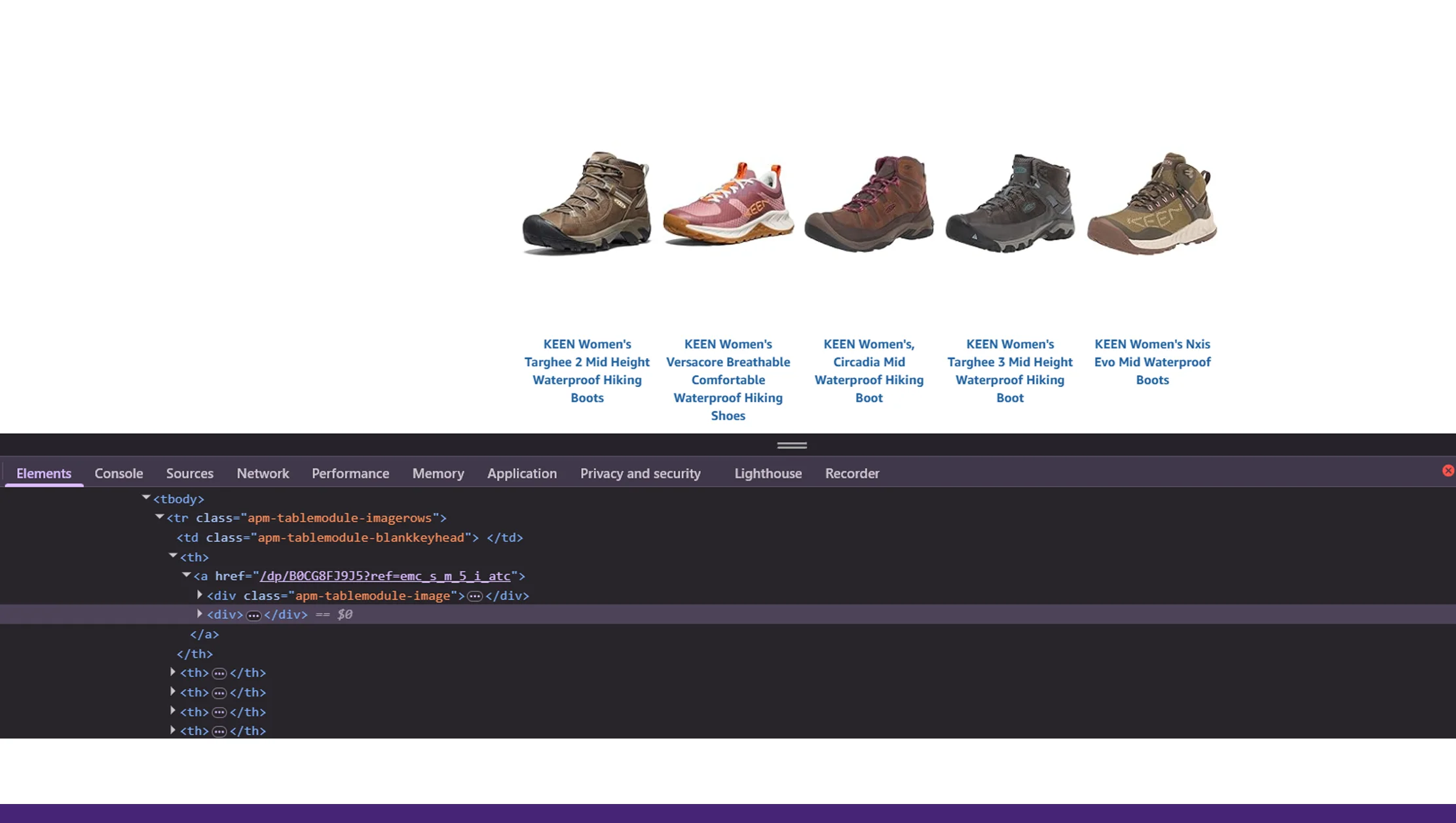Image resolution: width=1456 pixels, height=823 pixels.
Task: Open the Recorder panel
Action: click(851, 473)
